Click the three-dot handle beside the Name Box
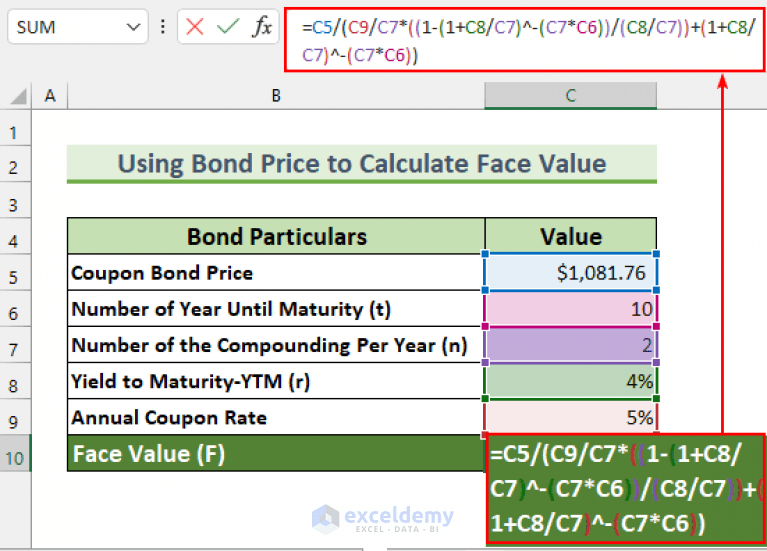 (163, 27)
